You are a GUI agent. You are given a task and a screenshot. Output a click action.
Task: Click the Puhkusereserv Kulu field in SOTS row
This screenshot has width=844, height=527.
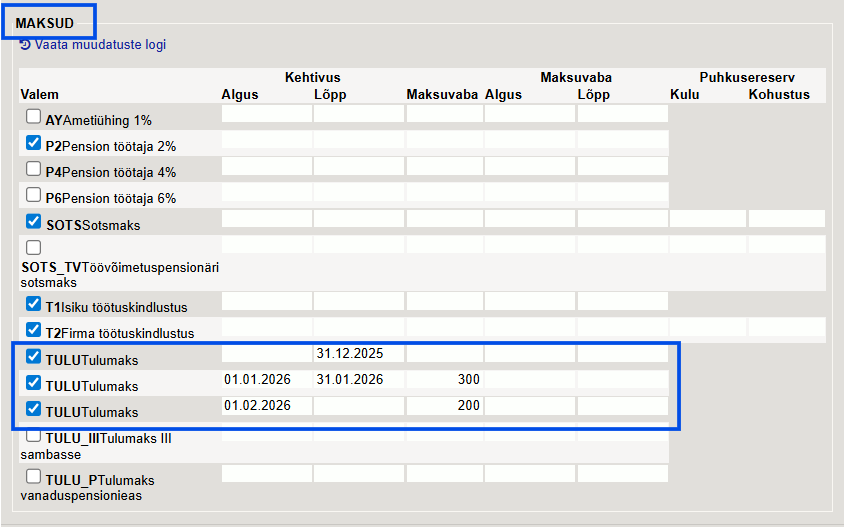(x=708, y=219)
